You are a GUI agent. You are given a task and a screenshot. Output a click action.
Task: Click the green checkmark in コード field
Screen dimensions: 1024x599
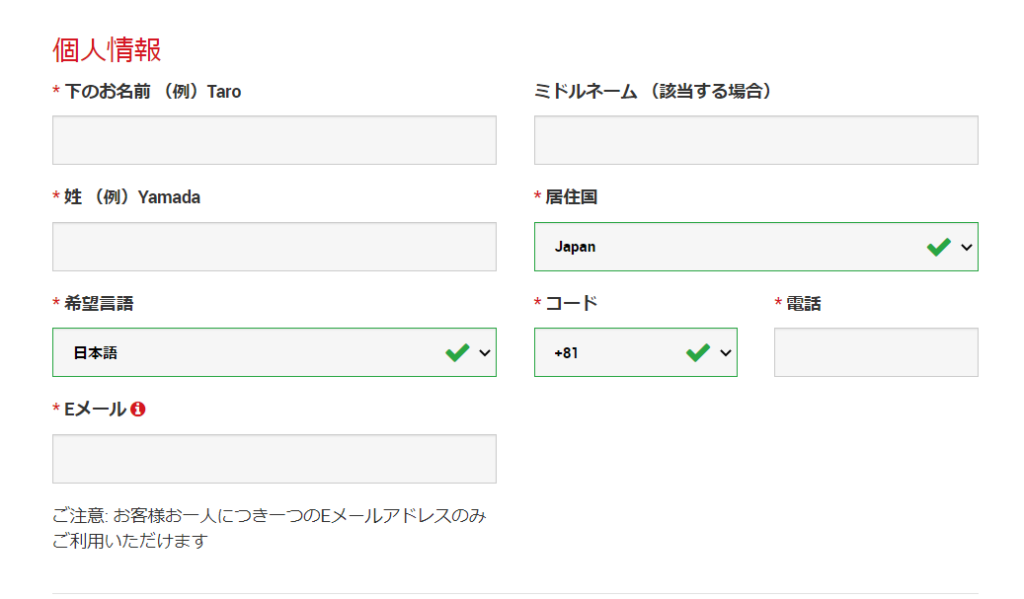[698, 353]
